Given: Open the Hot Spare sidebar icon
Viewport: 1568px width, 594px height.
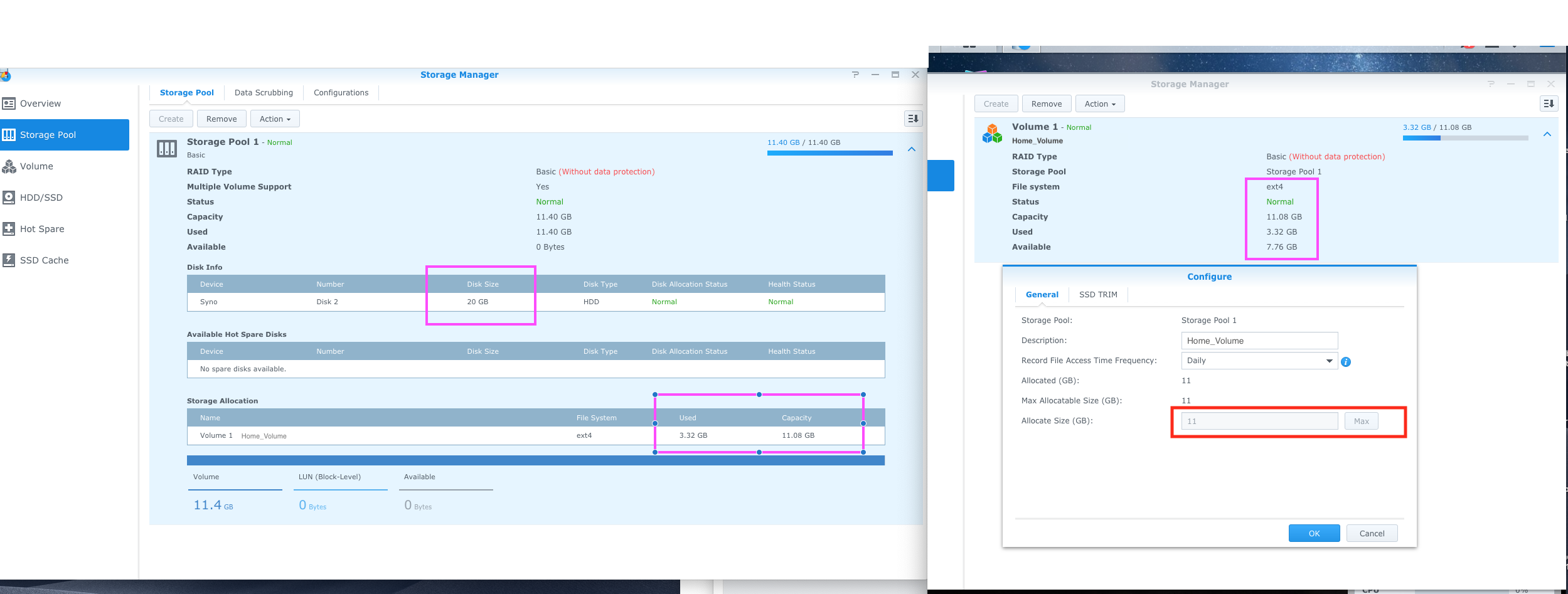Looking at the screenshot, I should coord(9,229).
